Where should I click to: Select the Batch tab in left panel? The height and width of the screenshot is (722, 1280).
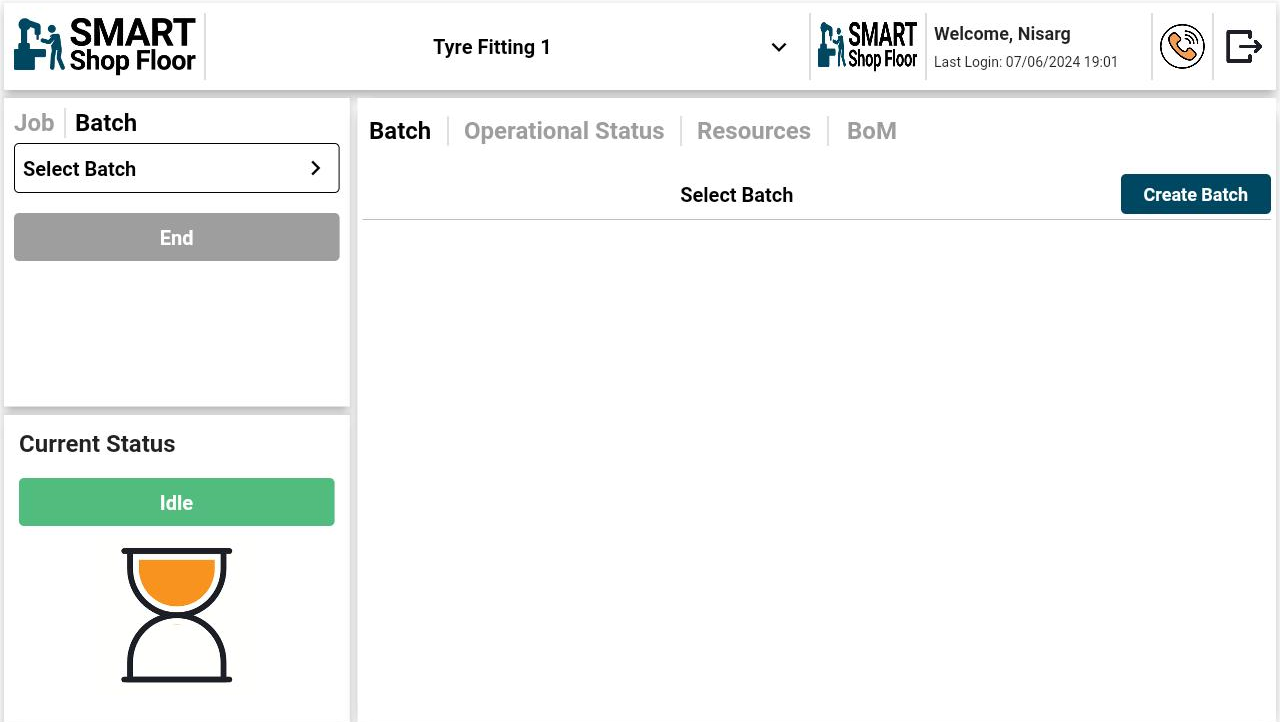pos(106,123)
